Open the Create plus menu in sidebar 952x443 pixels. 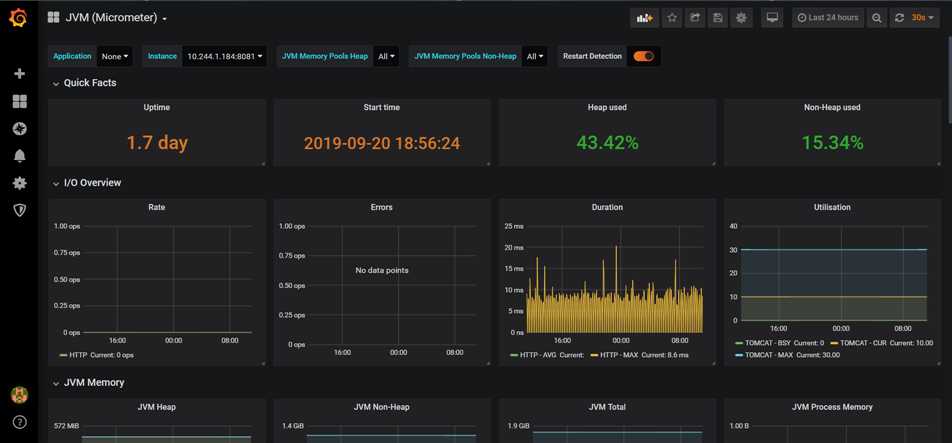click(19, 73)
